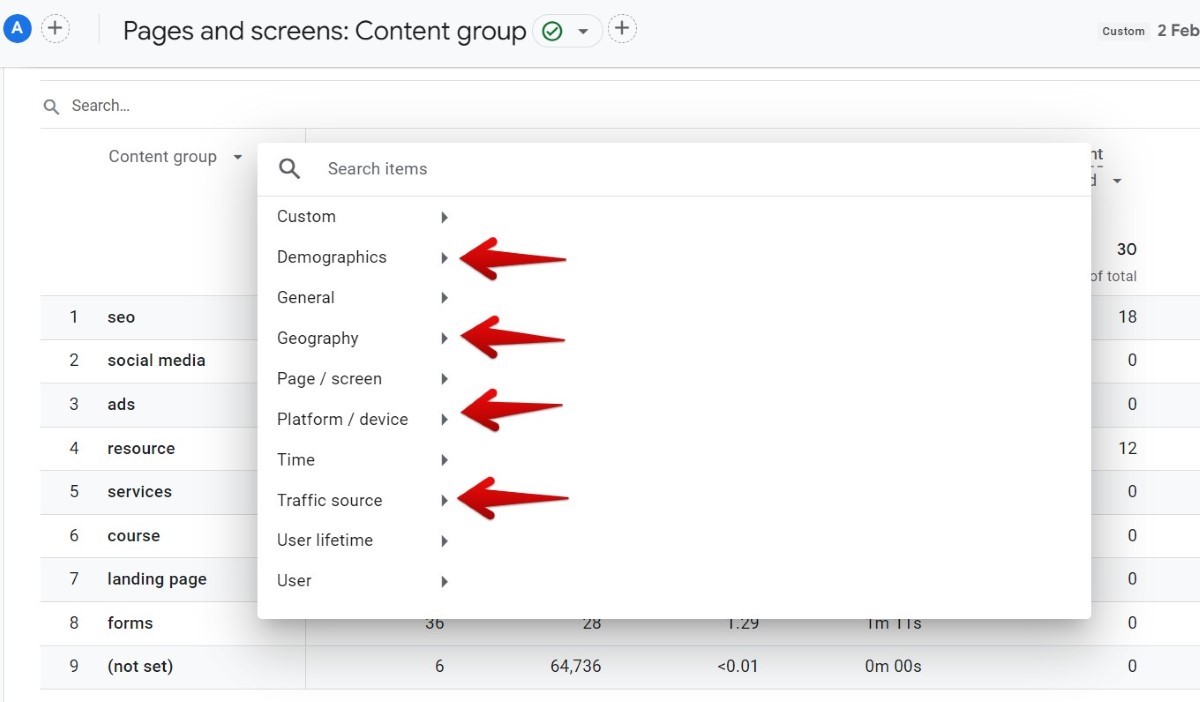Open the Content group dimension dropdown
The width and height of the screenshot is (1200, 702).
click(176, 157)
